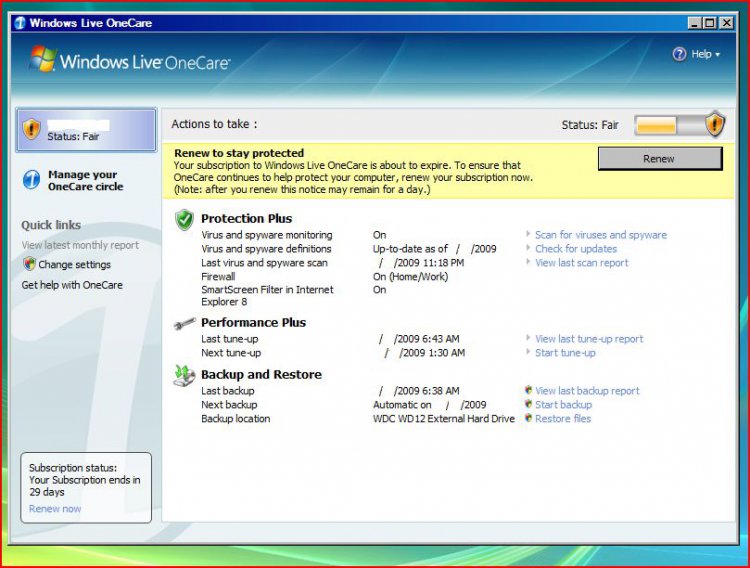The height and width of the screenshot is (568, 750).
Task: Close the Windows Live OneCare window
Action: coord(726,22)
